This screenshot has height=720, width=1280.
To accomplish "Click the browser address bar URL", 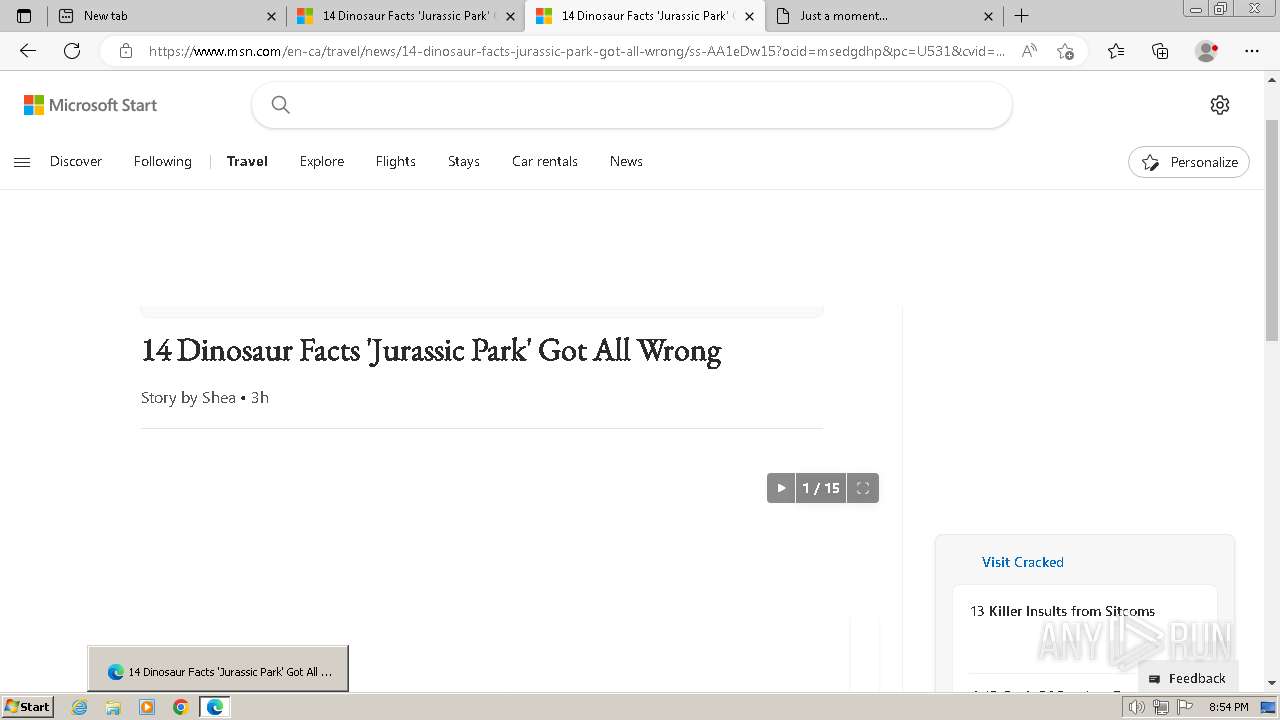I will coord(577,51).
